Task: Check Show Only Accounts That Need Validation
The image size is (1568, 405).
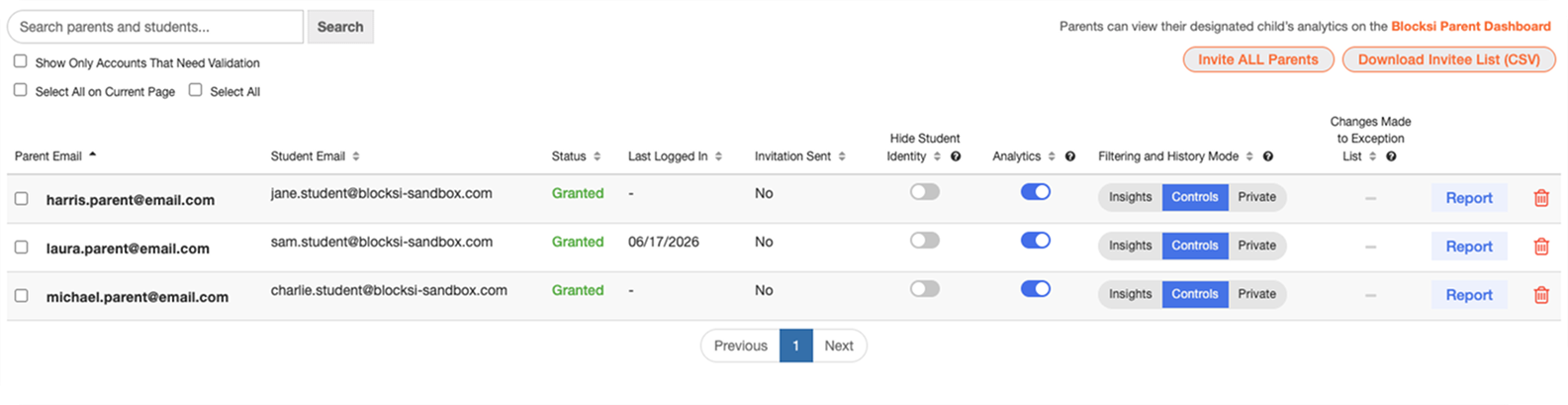Action: (x=20, y=61)
